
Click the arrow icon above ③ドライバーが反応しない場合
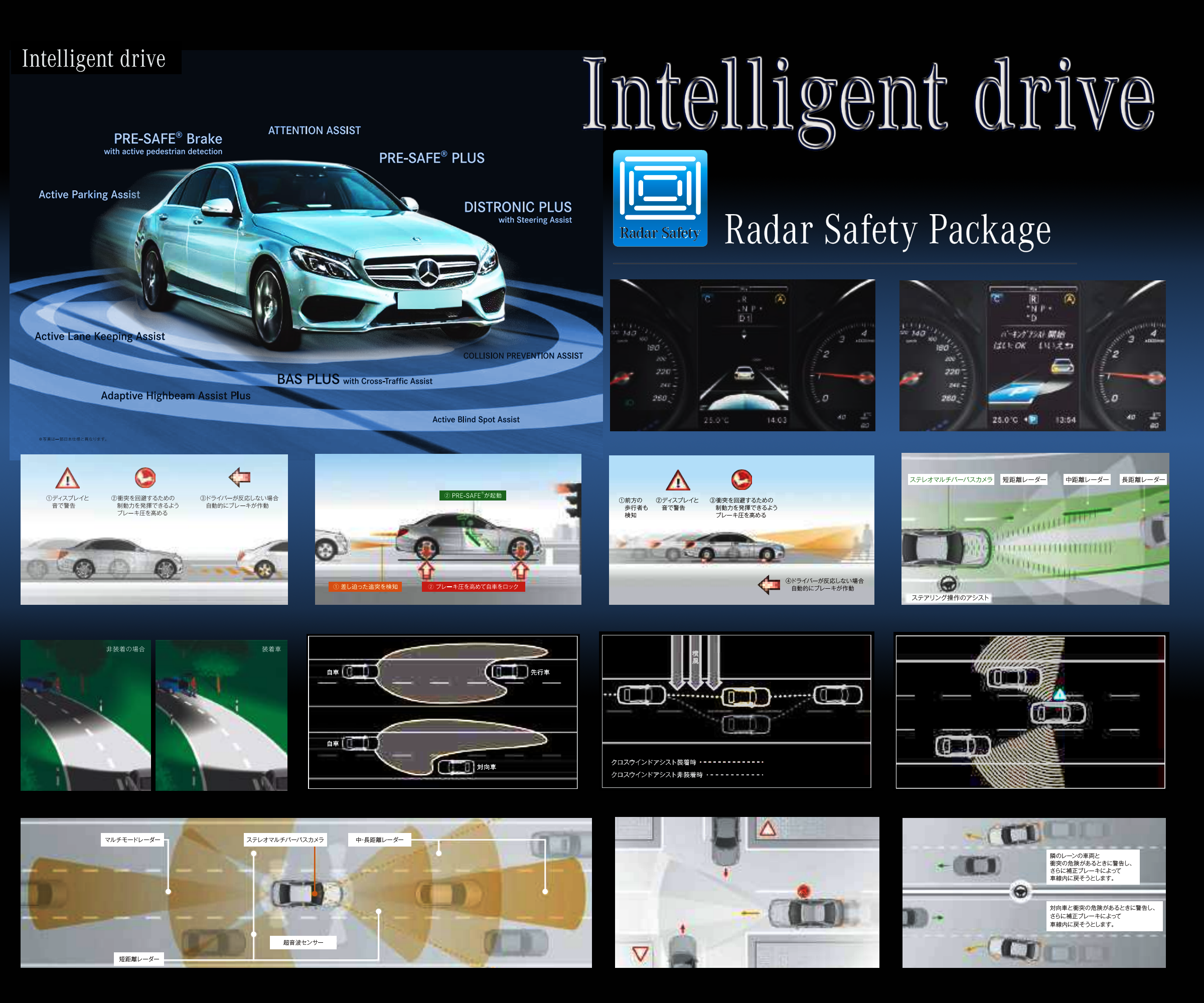pyautogui.click(x=240, y=477)
